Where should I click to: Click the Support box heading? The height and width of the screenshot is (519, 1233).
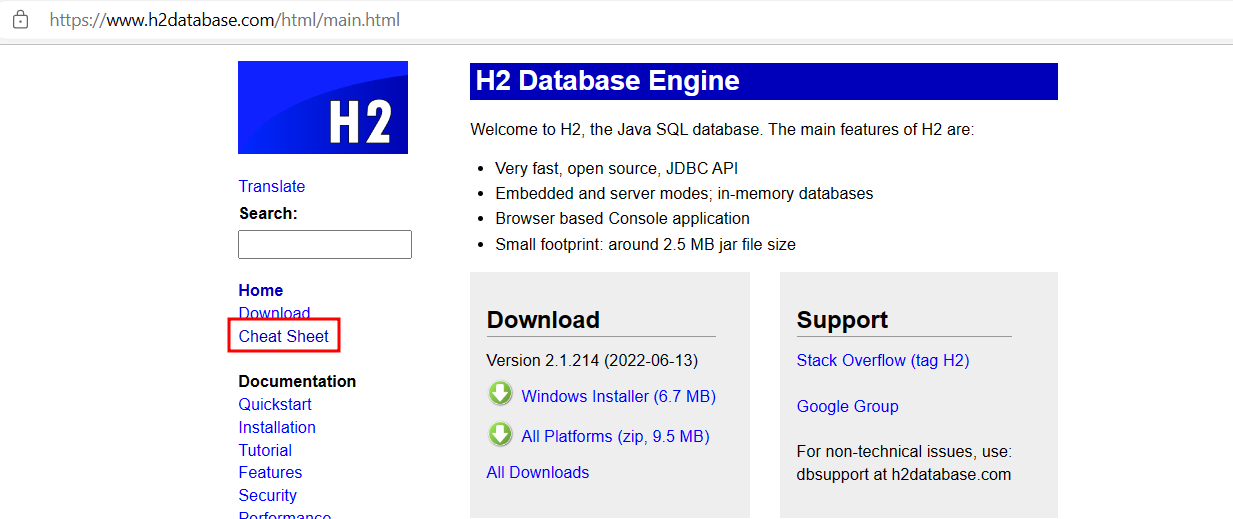pyautogui.click(x=842, y=320)
